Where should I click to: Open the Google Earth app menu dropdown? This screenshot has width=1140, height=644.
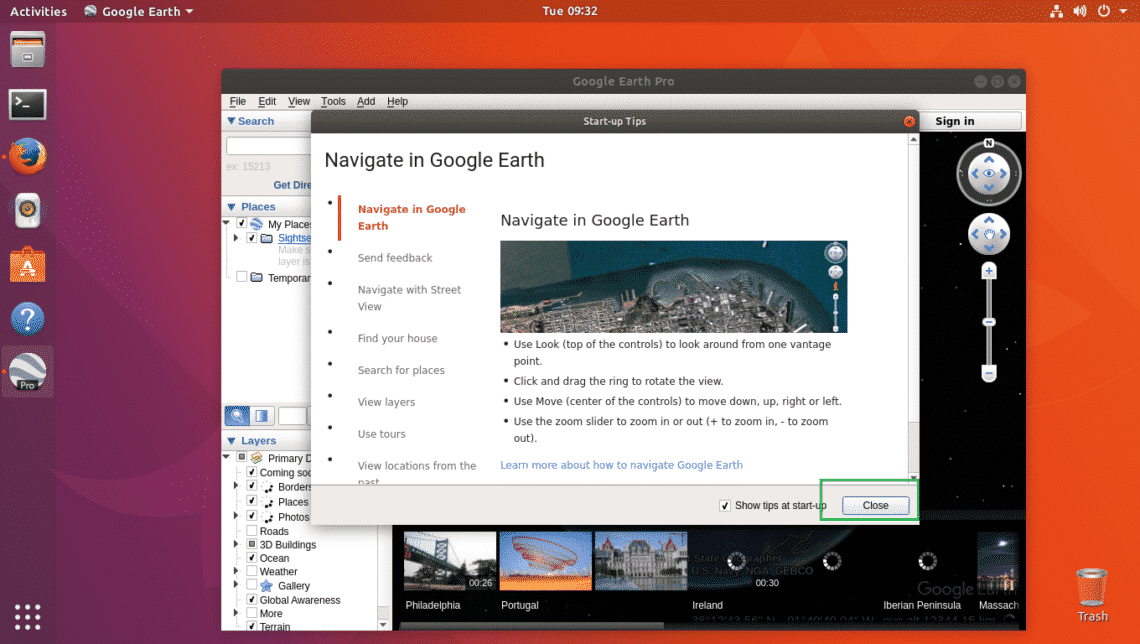pos(139,11)
